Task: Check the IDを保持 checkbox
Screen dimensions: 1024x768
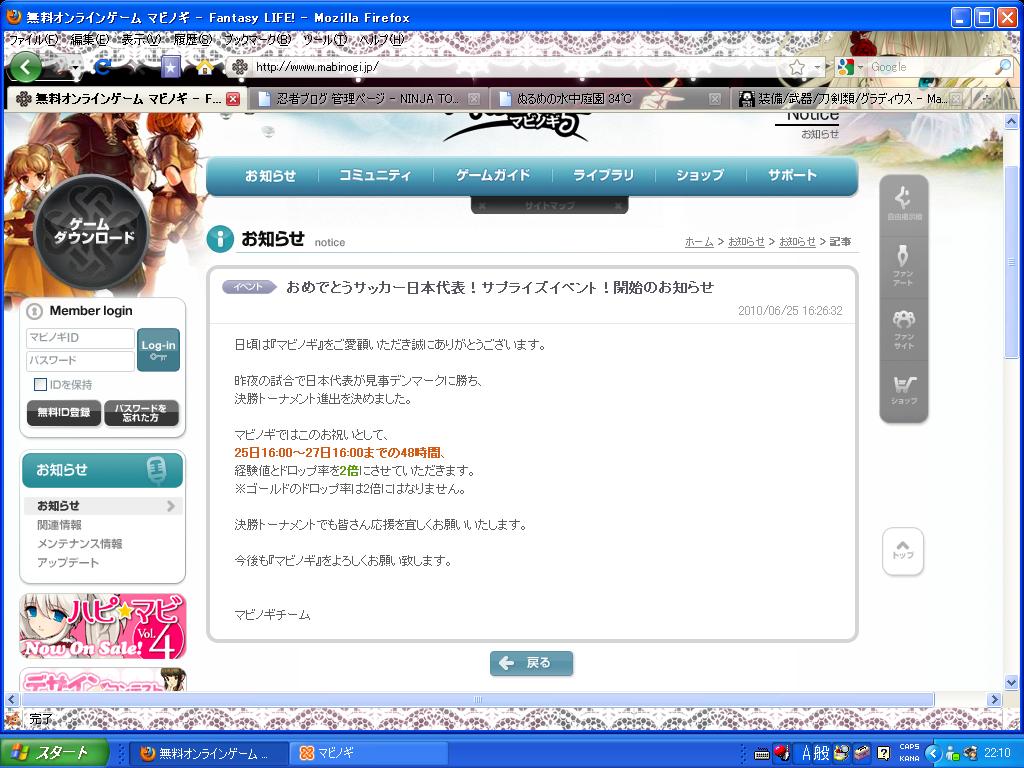Action: [40, 385]
